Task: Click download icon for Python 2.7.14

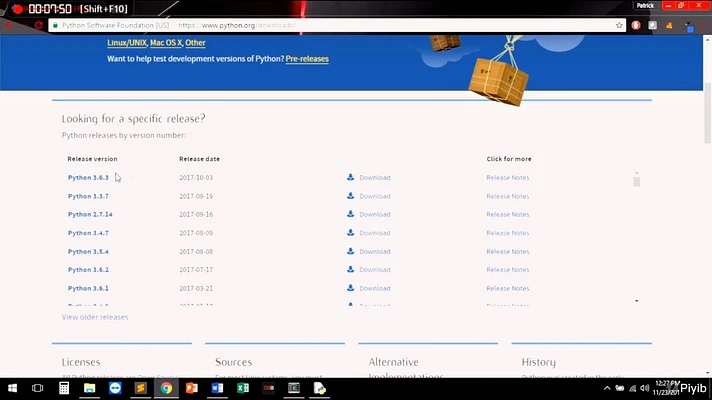Action: 351,214
